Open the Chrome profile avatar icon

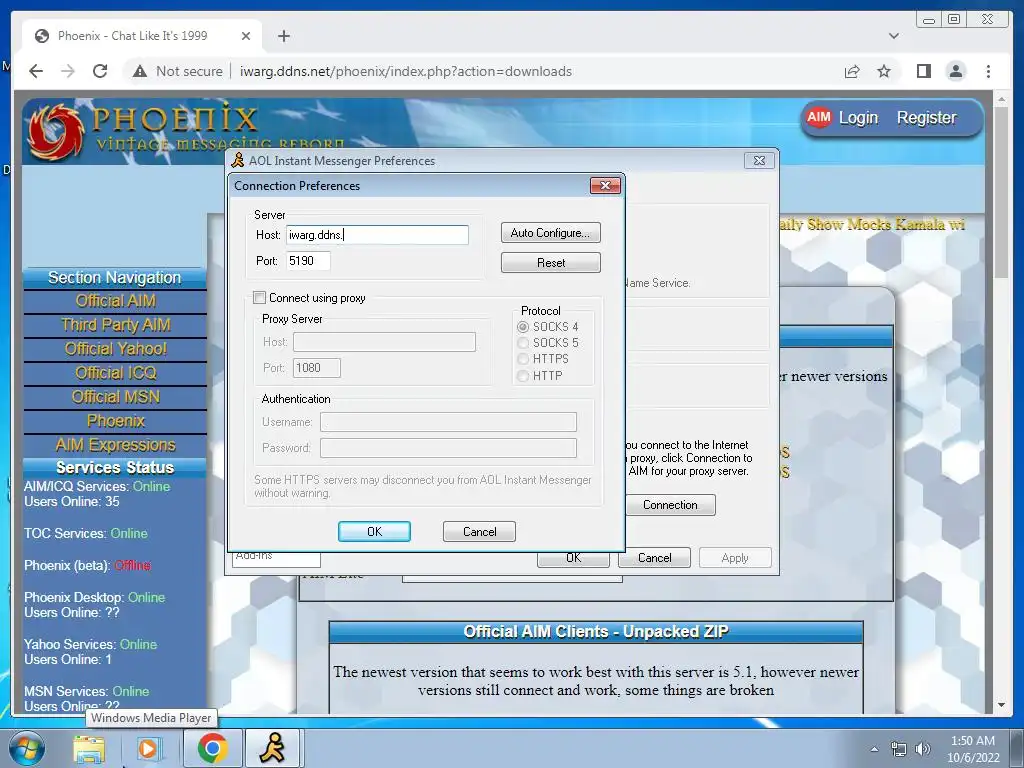[955, 71]
